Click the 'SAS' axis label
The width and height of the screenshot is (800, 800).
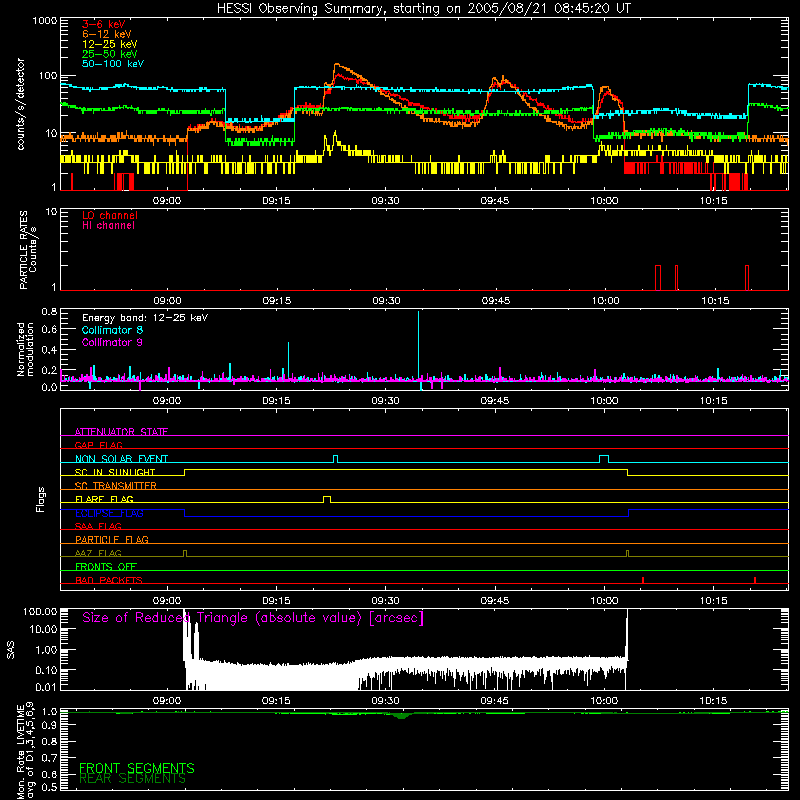pos(11,650)
